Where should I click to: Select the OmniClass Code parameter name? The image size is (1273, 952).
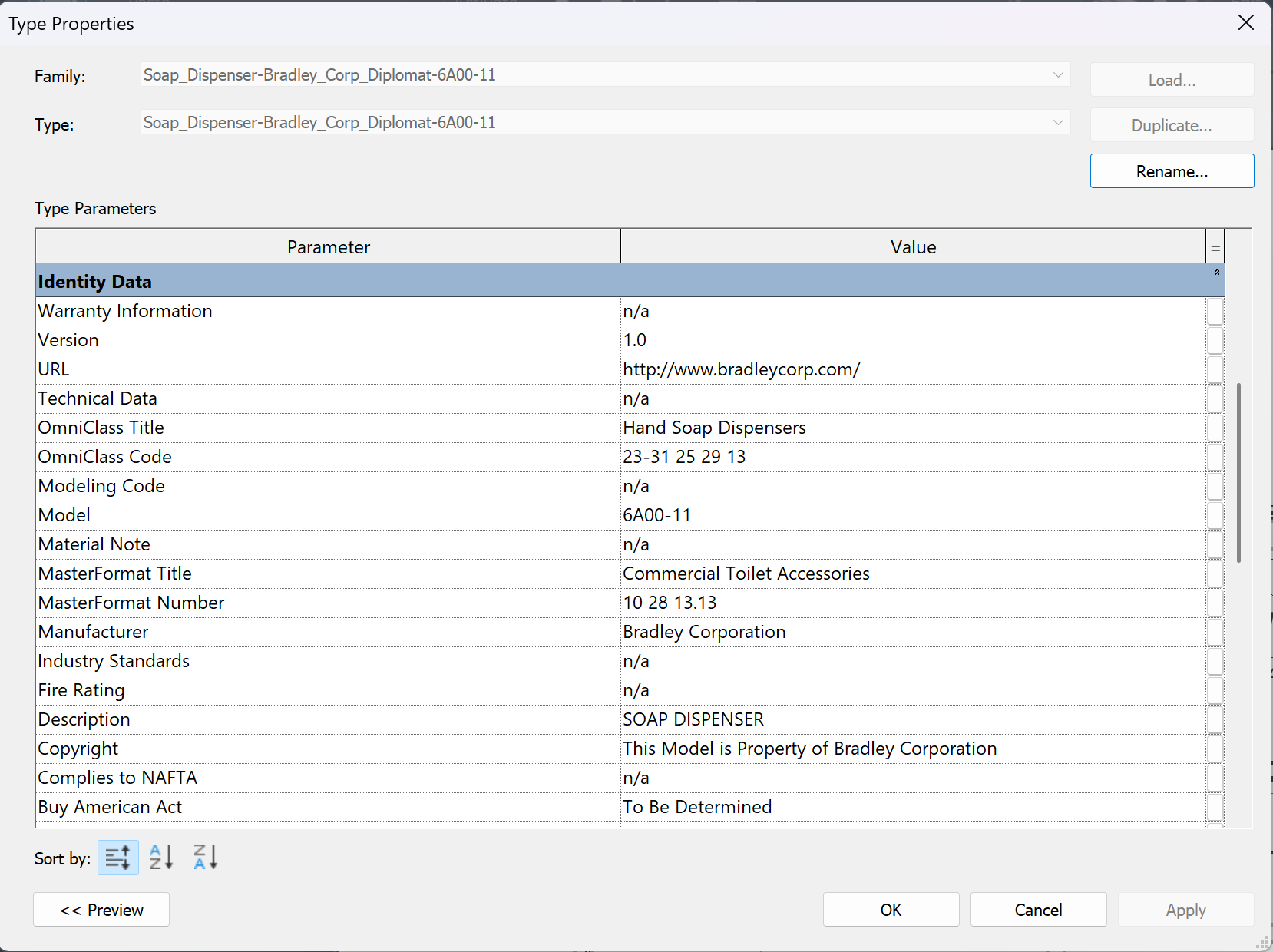[328, 457]
